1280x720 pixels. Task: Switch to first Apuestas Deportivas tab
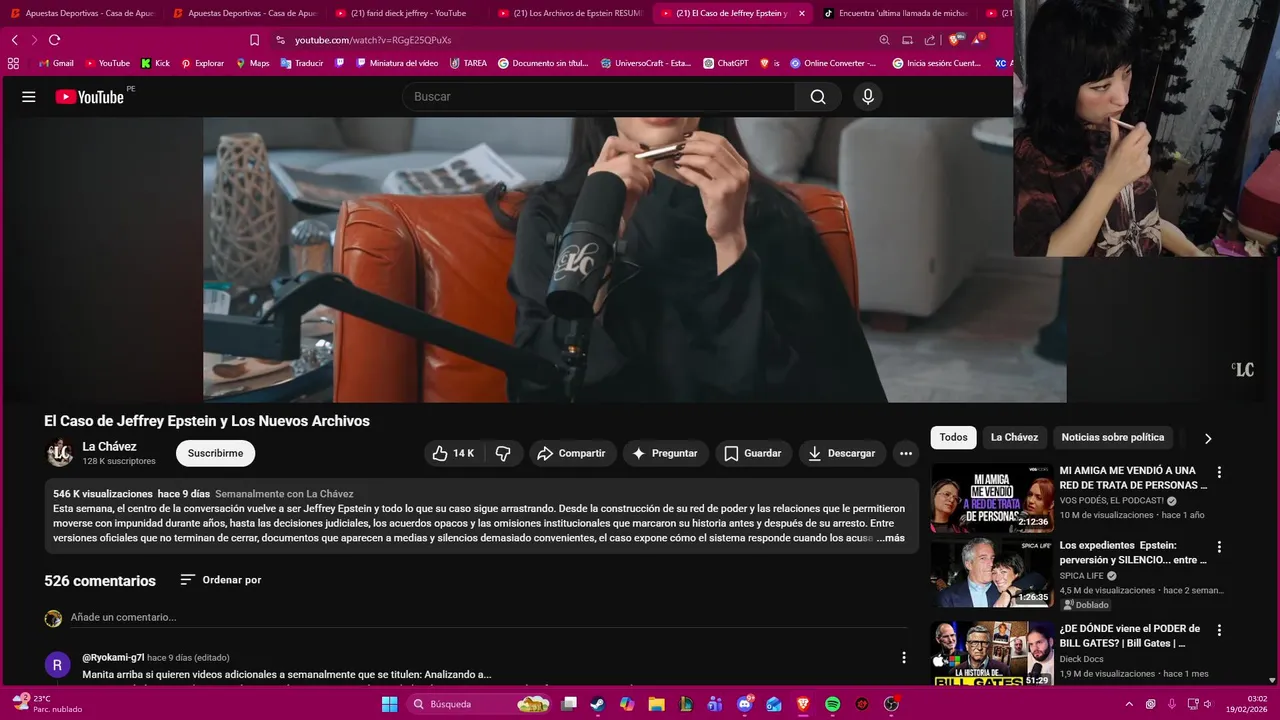tap(82, 13)
